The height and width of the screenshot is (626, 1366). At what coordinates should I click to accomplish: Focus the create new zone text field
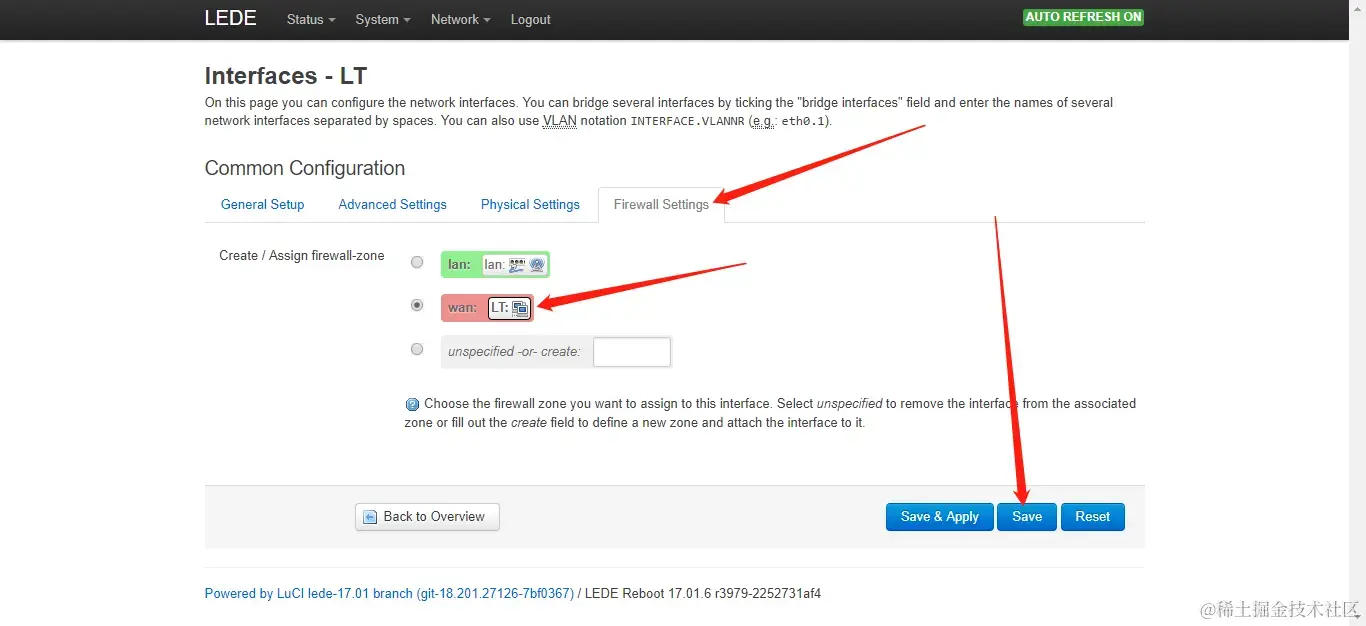point(632,352)
